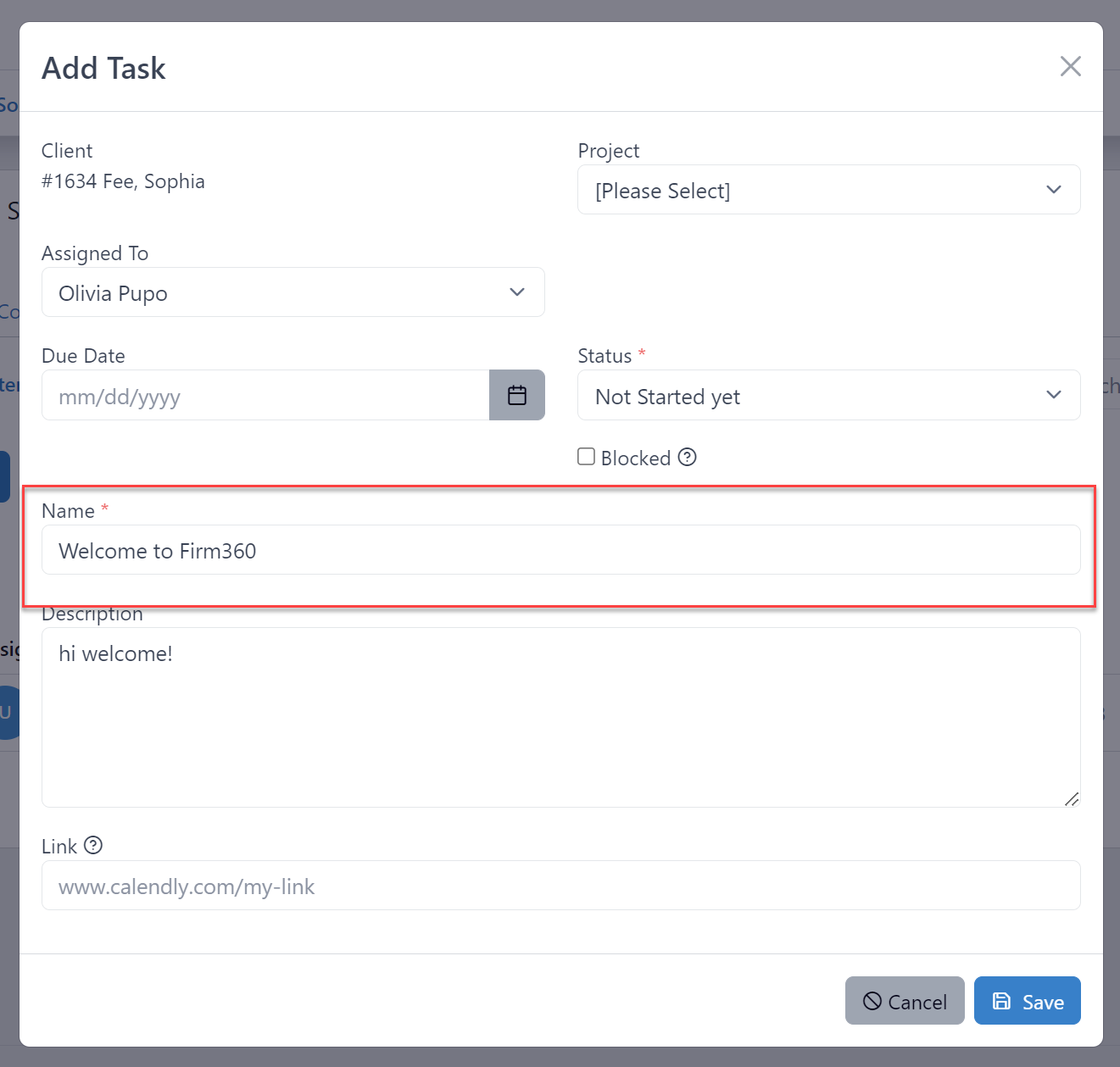Click the X to close Add Task dialog
Viewport: 1120px width, 1067px height.
[x=1071, y=66]
